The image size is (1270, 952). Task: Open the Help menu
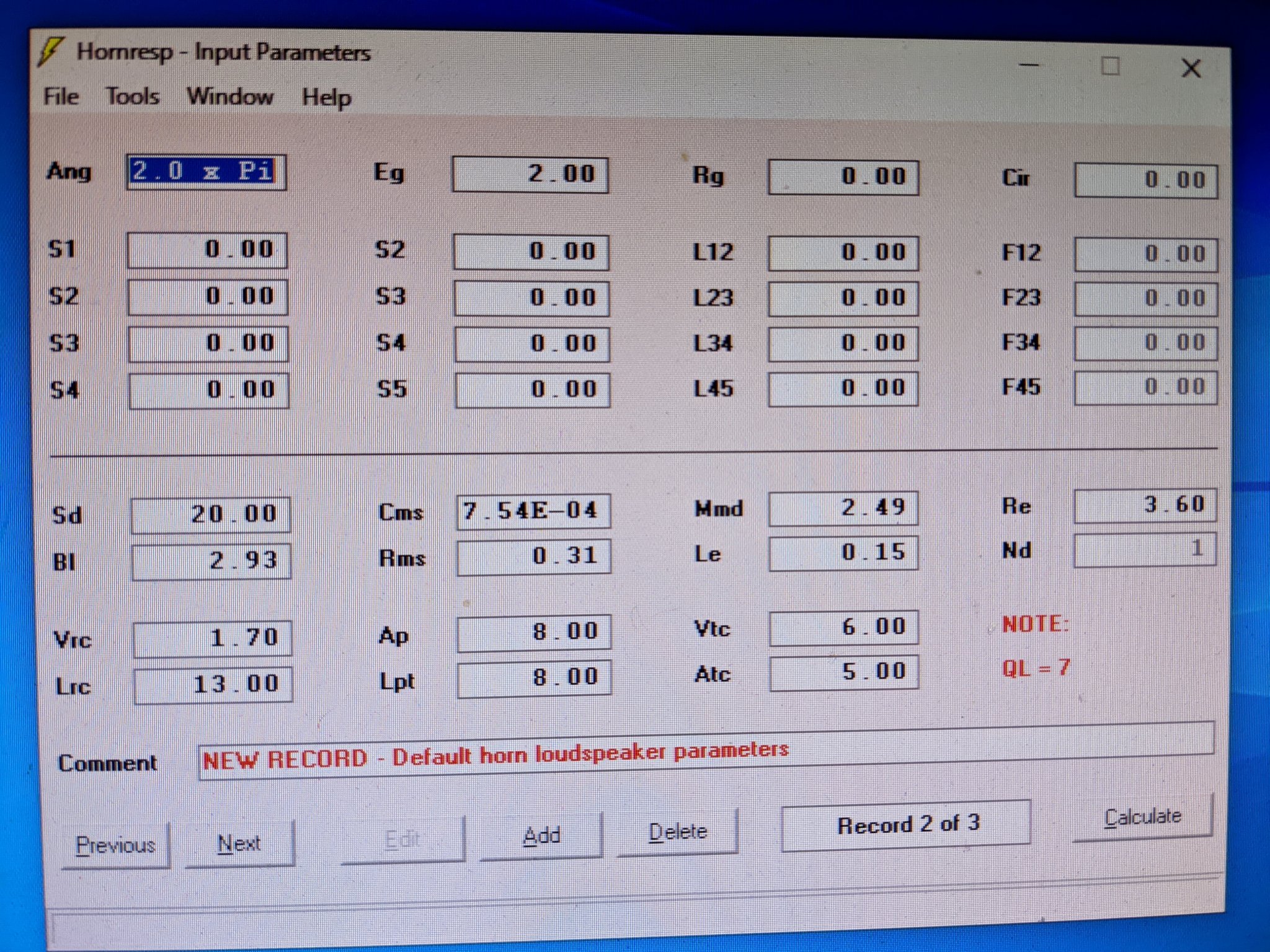tap(326, 98)
